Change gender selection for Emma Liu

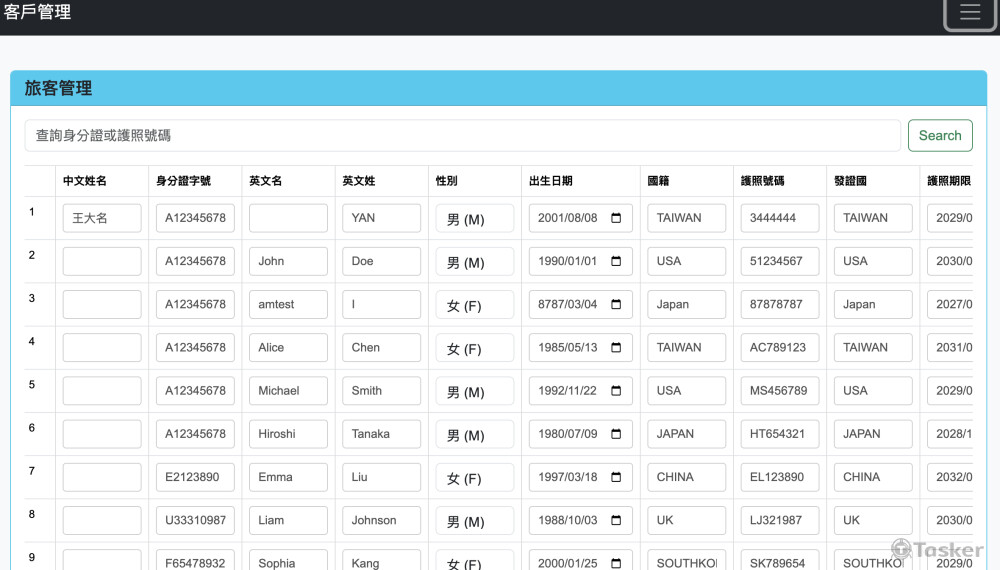[474, 478]
